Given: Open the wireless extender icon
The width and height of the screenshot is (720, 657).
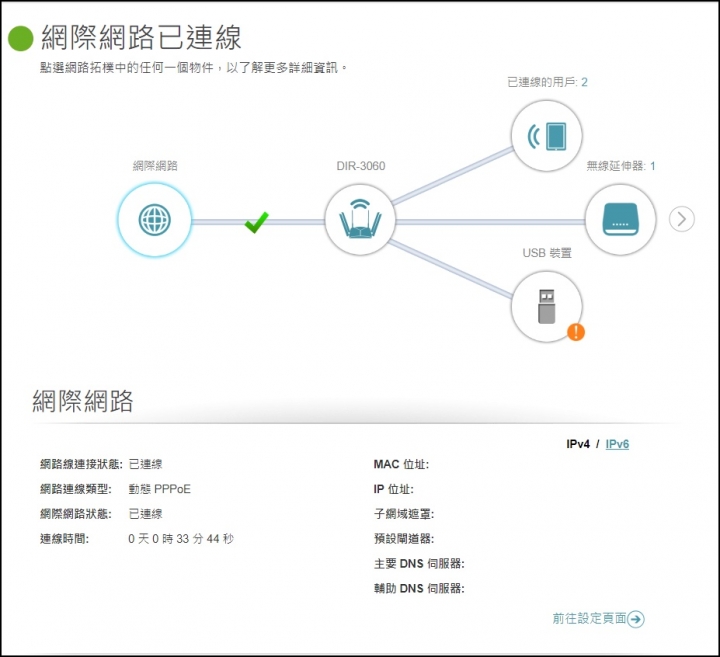Looking at the screenshot, I should click(620, 220).
